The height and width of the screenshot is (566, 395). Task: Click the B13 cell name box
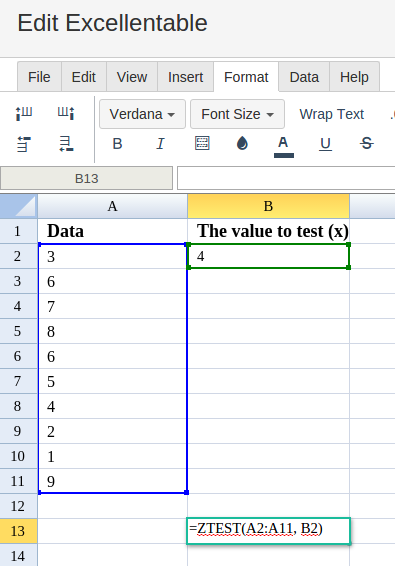pos(86,178)
